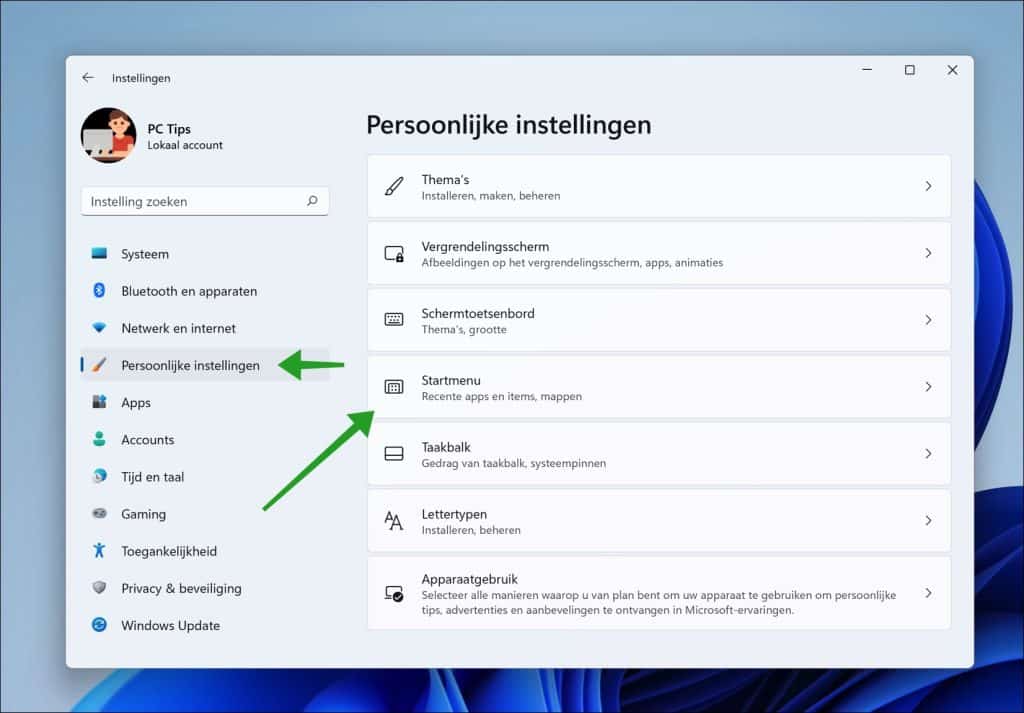Click chevron on Apparaatgebruik row
Image resolution: width=1024 pixels, height=713 pixels.
pos(928,594)
